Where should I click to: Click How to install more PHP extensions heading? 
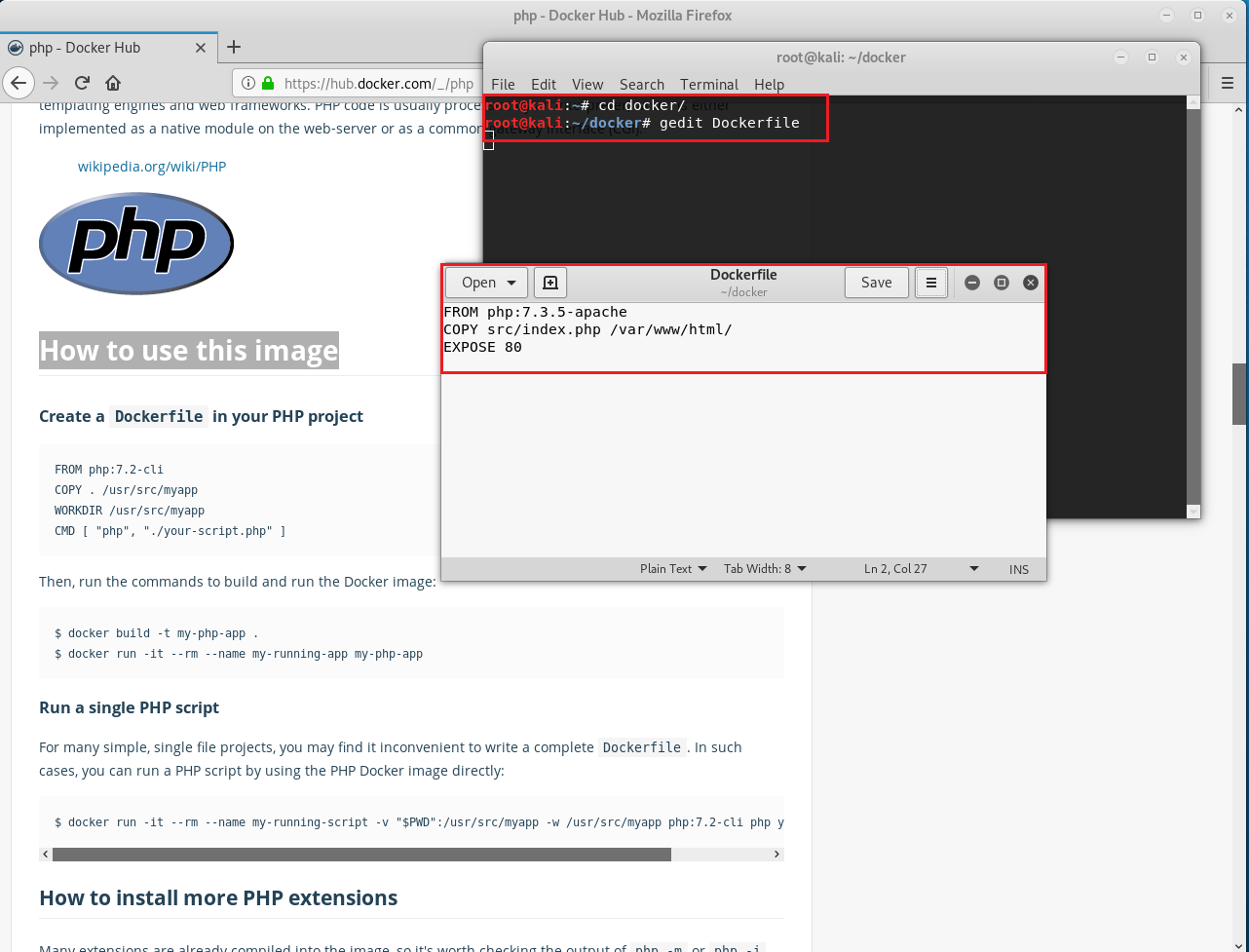pyautogui.click(x=218, y=897)
